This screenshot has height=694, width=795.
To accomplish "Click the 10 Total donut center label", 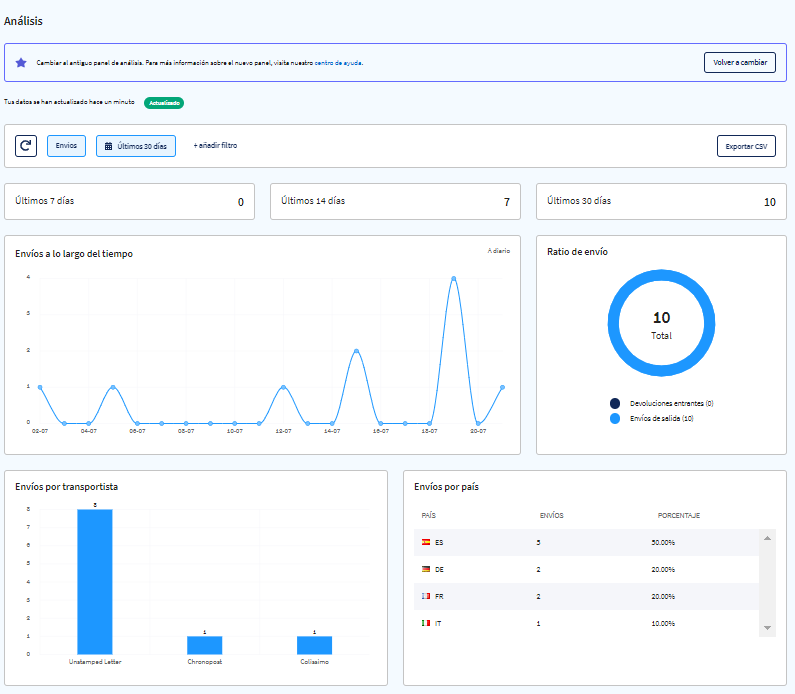I will [x=661, y=324].
